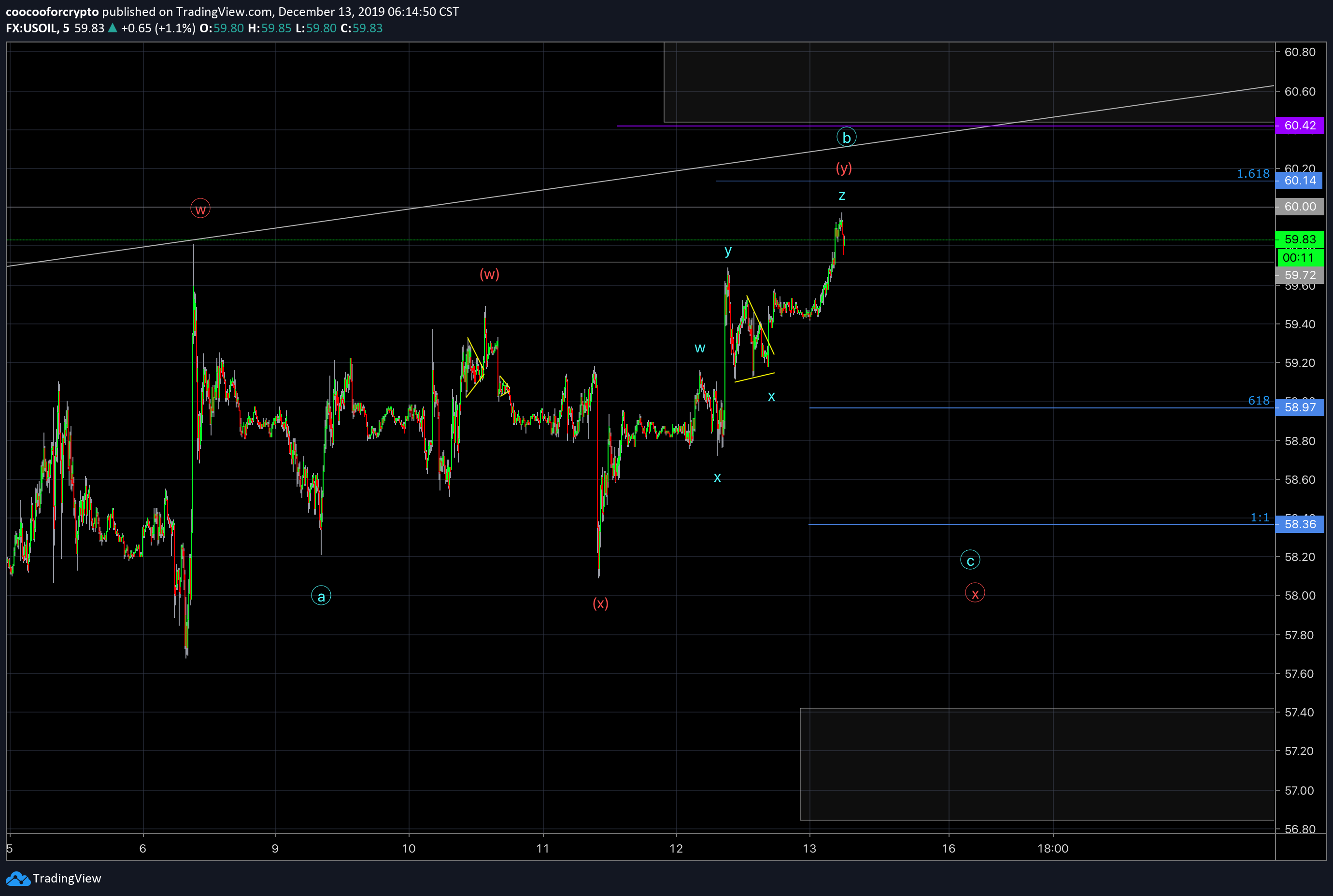Click the purple 60.42 price label

click(1299, 125)
